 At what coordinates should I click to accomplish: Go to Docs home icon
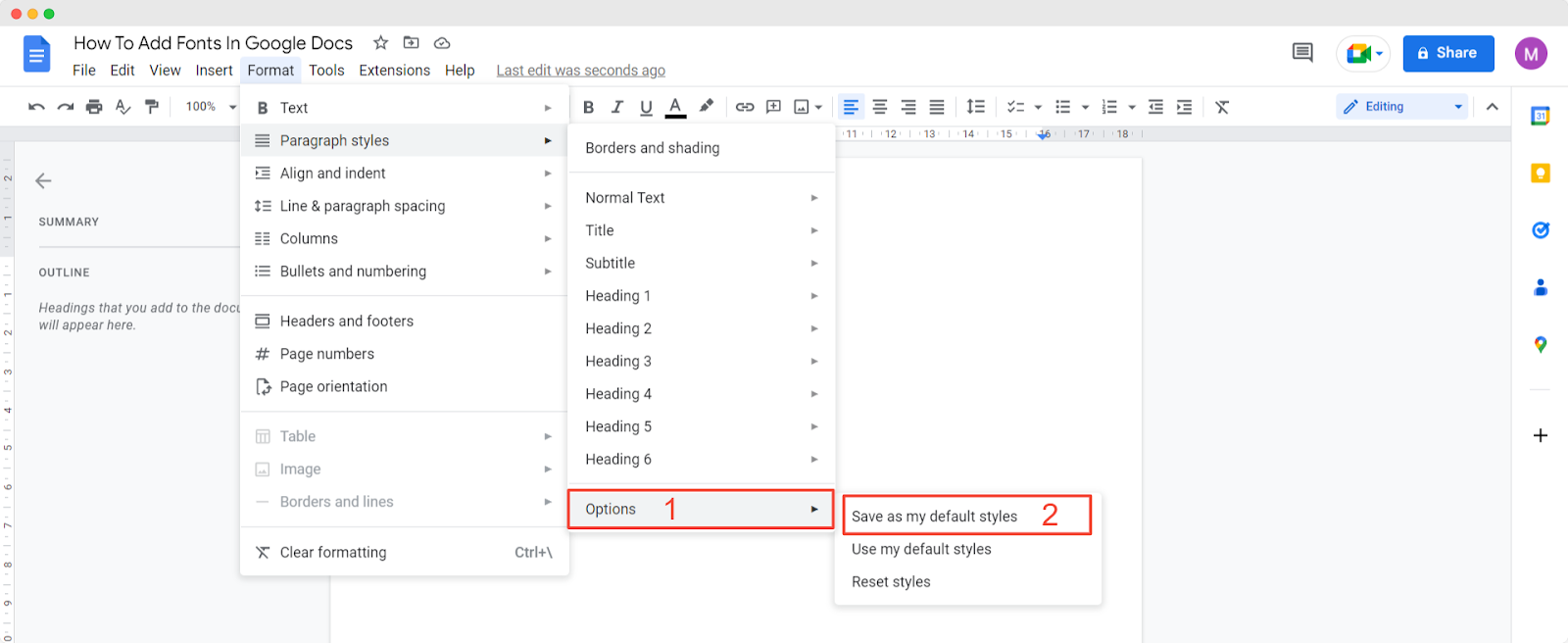(36, 54)
